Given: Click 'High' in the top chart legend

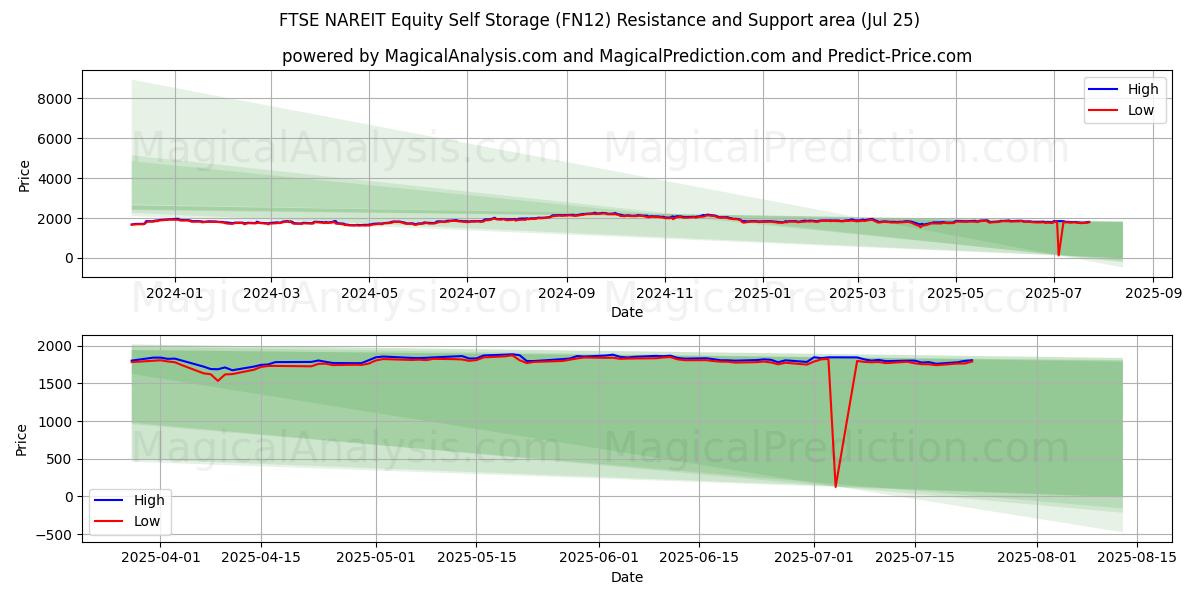Looking at the screenshot, I should pyautogui.click(x=1143, y=89).
